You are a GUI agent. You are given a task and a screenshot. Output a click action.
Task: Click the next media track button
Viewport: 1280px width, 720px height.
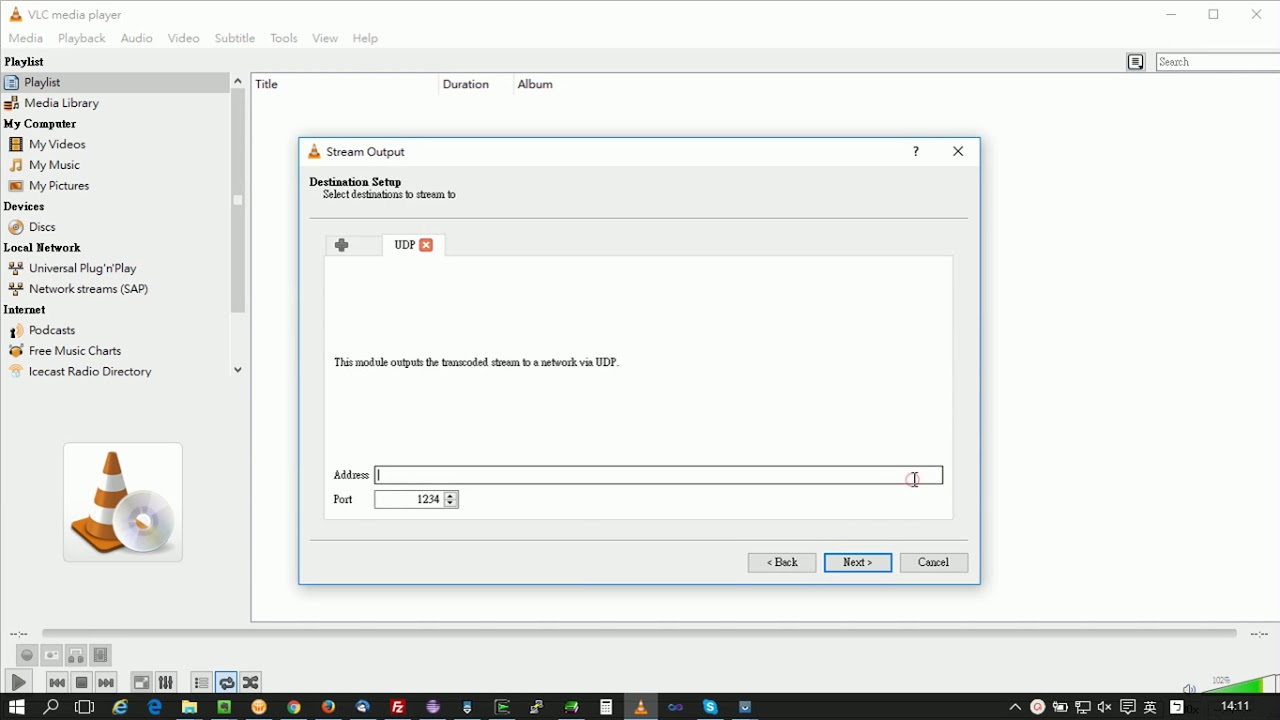pos(106,682)
